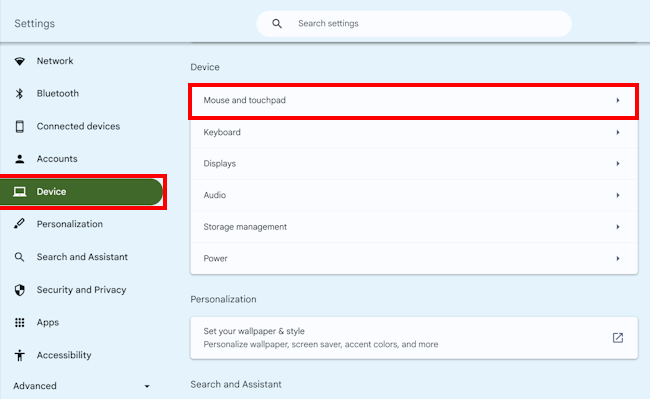This screenshot has width=650, height=399.
Task: Click the Security and Privacy shield icon
Action: pyautogui.click(x=19, y=290)
